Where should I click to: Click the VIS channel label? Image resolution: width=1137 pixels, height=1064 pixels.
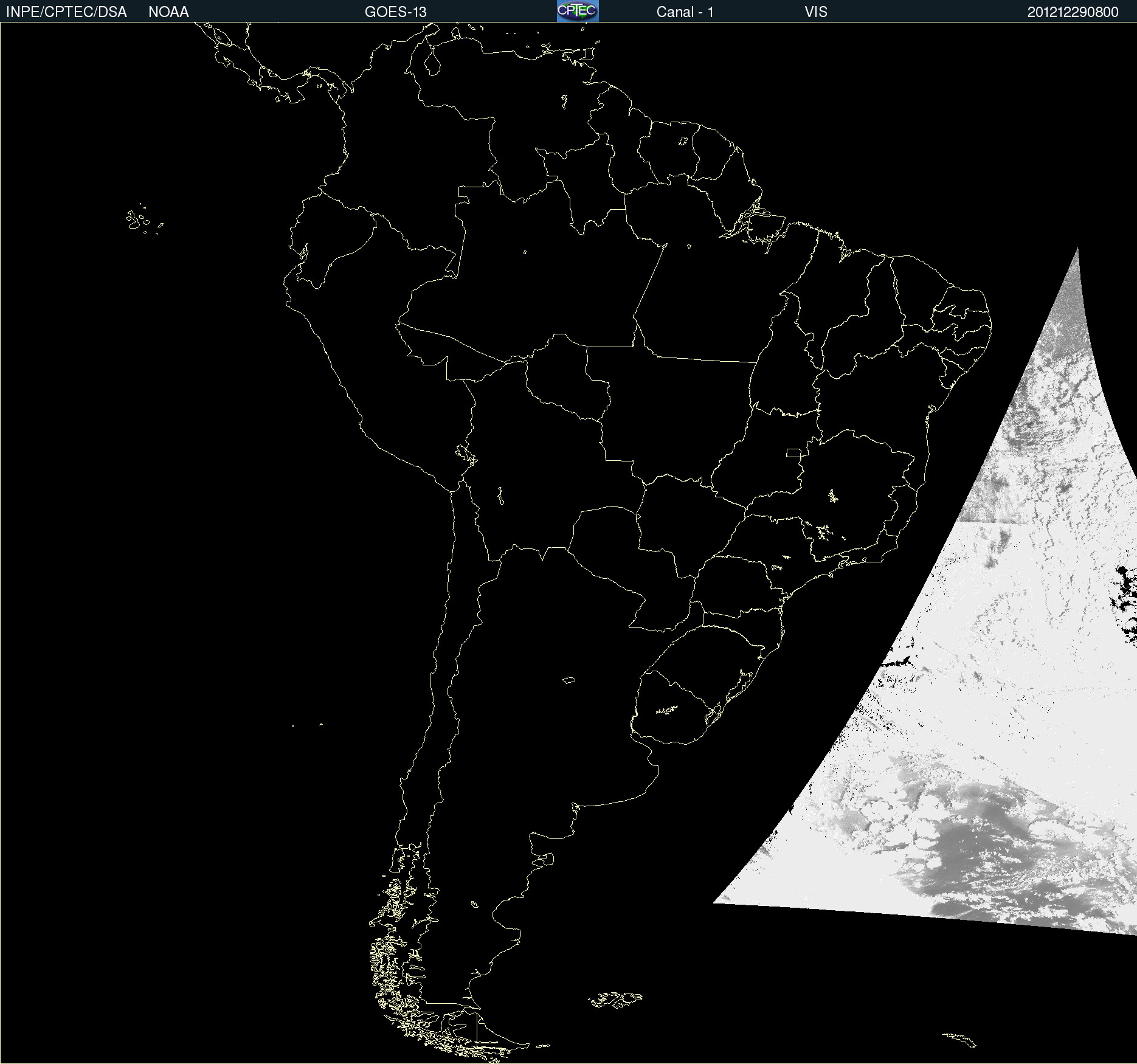tap(816, 12)
